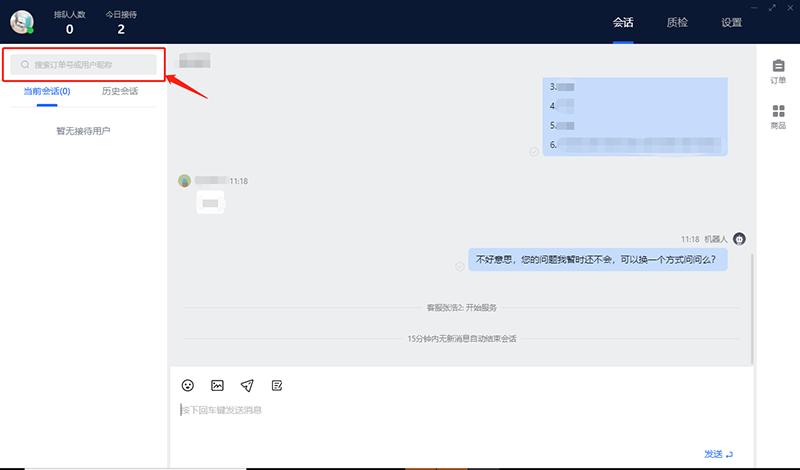Open the 商品 products panel
The image size is (800, 470).
tap(778, 118)
